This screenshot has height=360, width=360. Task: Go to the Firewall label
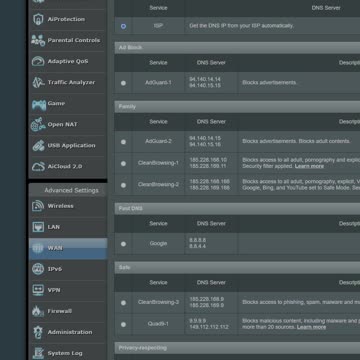(x=60, y=311)
